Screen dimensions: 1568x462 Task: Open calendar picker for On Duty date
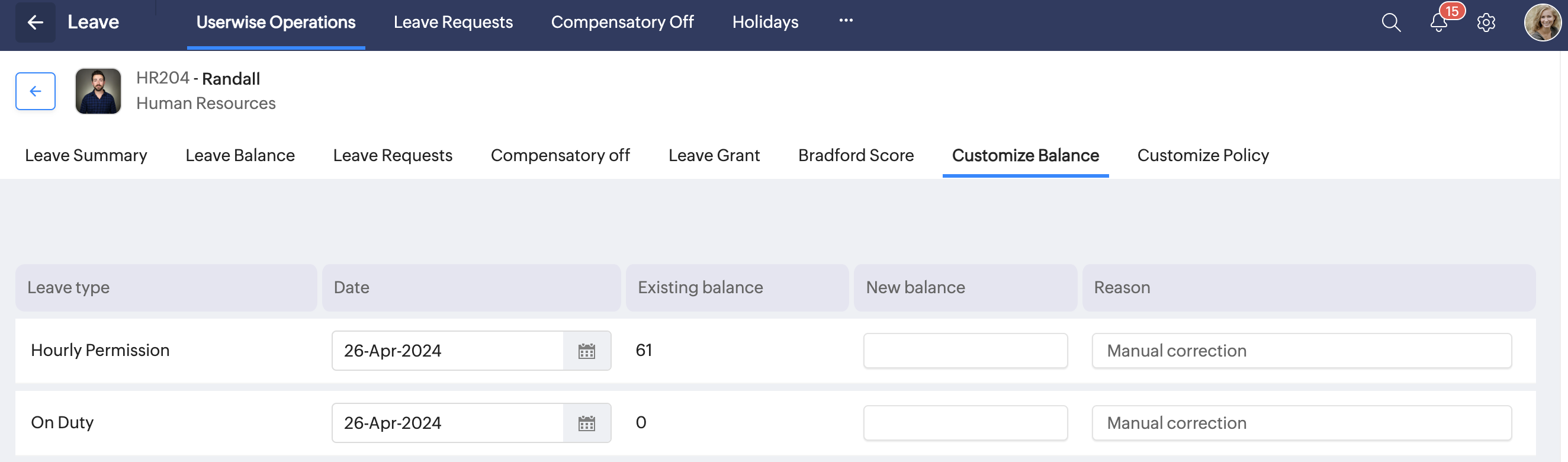pyautogui.click(x=586, y=423)
